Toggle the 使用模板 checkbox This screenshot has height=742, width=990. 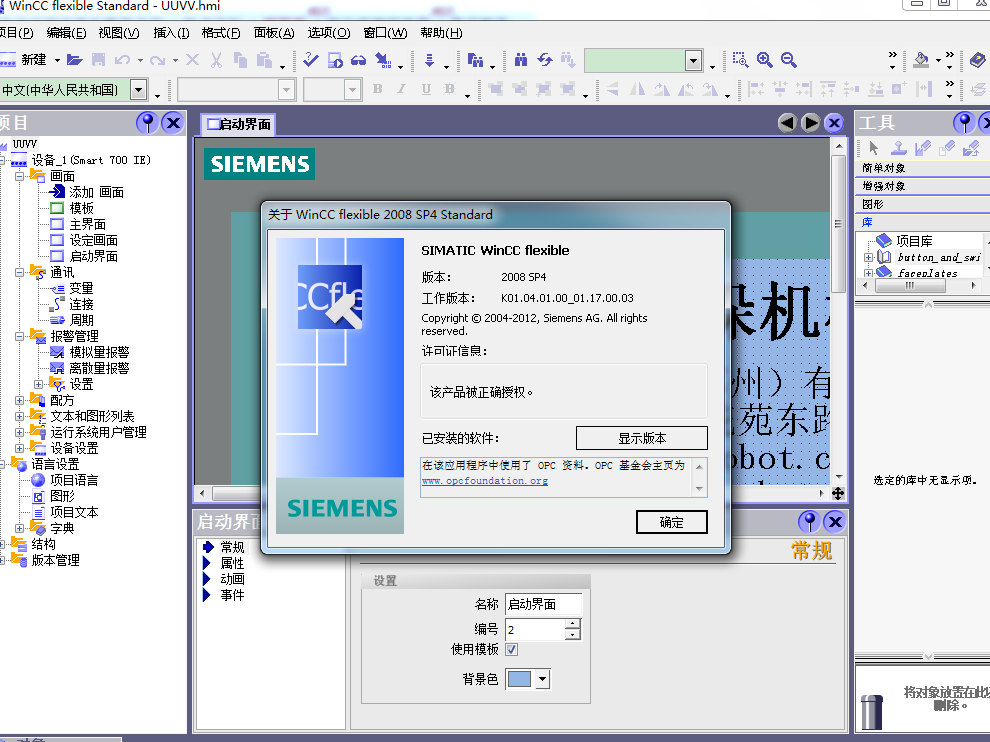click(x=511, y=649)
